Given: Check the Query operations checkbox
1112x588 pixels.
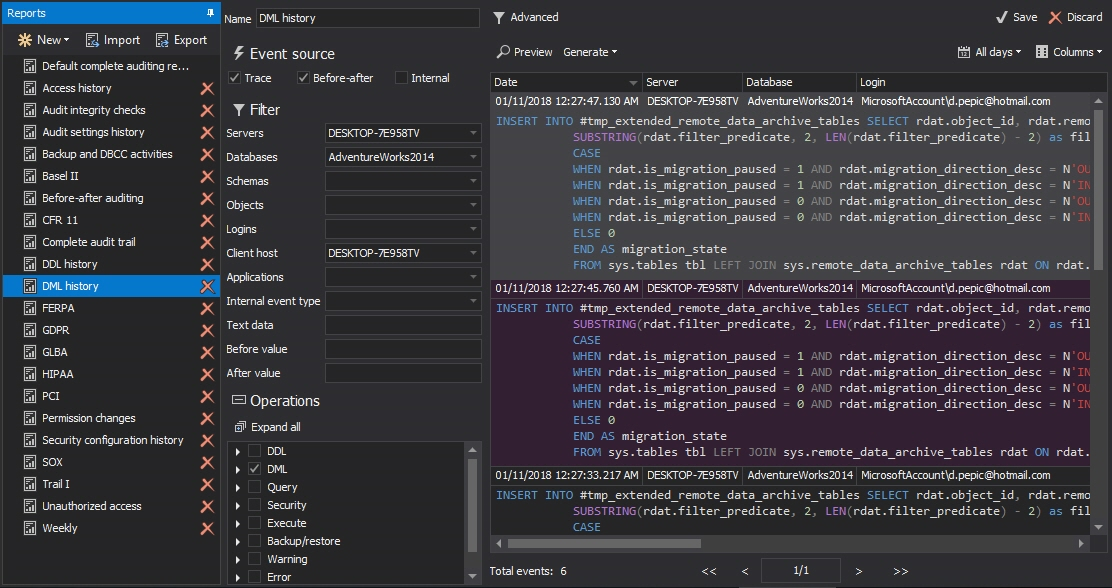Looking at the screenshot, I should click(x=255, y=487).
